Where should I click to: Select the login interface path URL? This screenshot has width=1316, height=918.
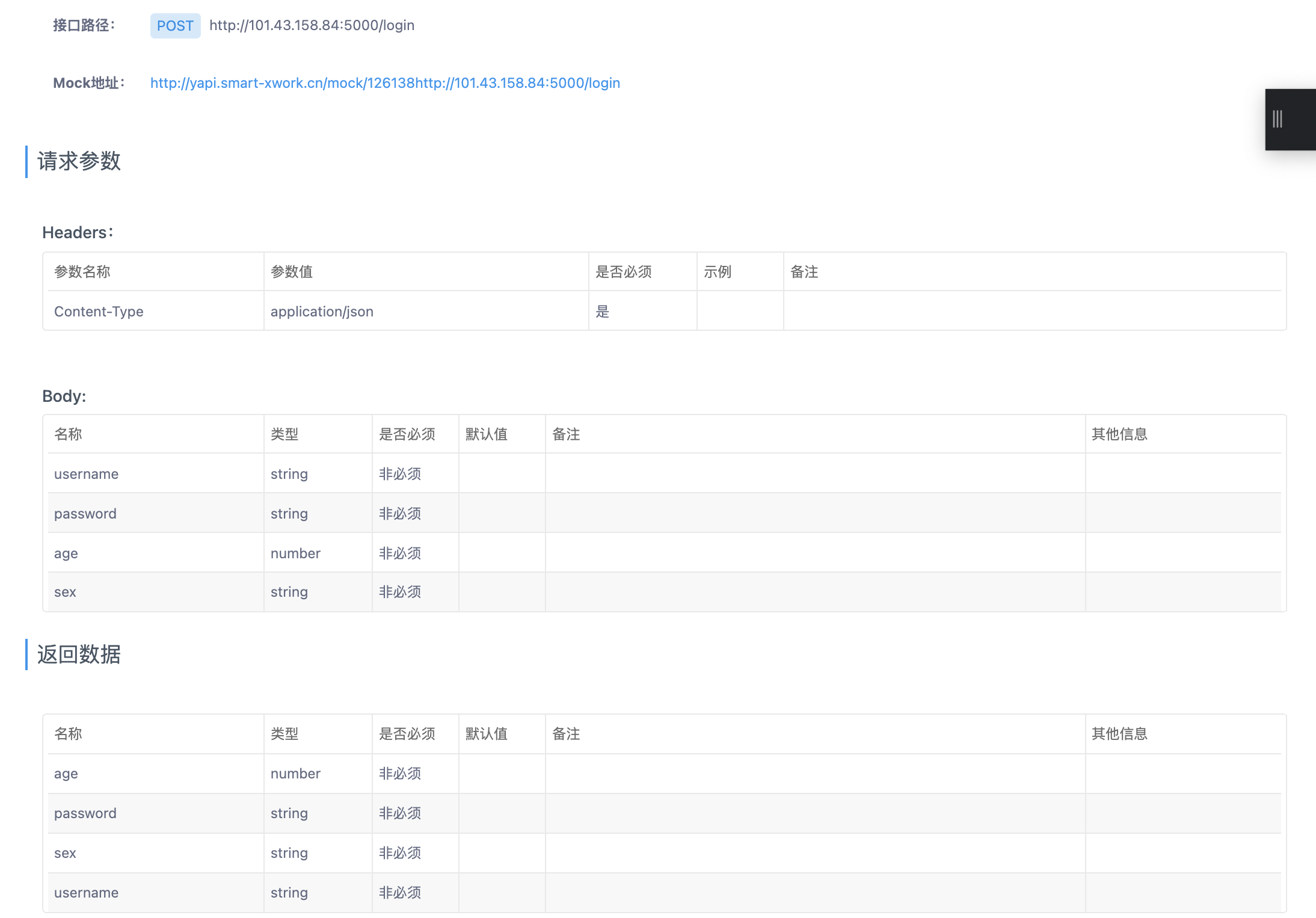point(312,25)
